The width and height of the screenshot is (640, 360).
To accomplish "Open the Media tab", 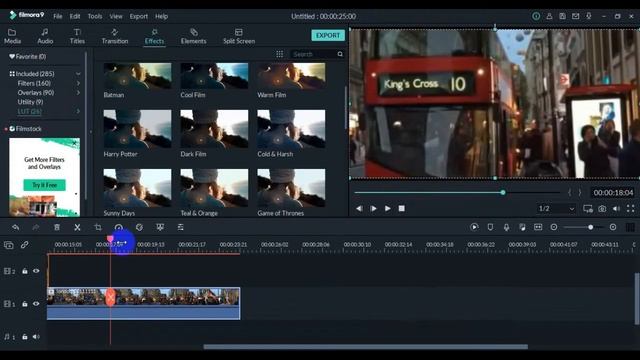I will [x=12, y=36].
